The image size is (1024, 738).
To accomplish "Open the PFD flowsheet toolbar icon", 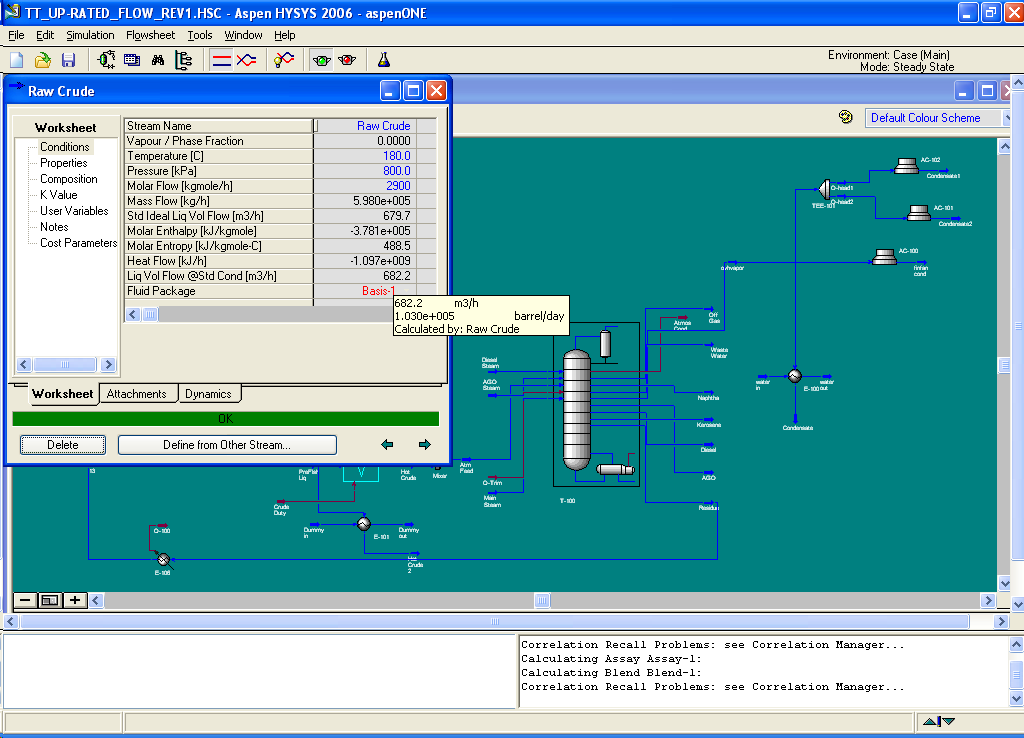I will pos(106,61).
